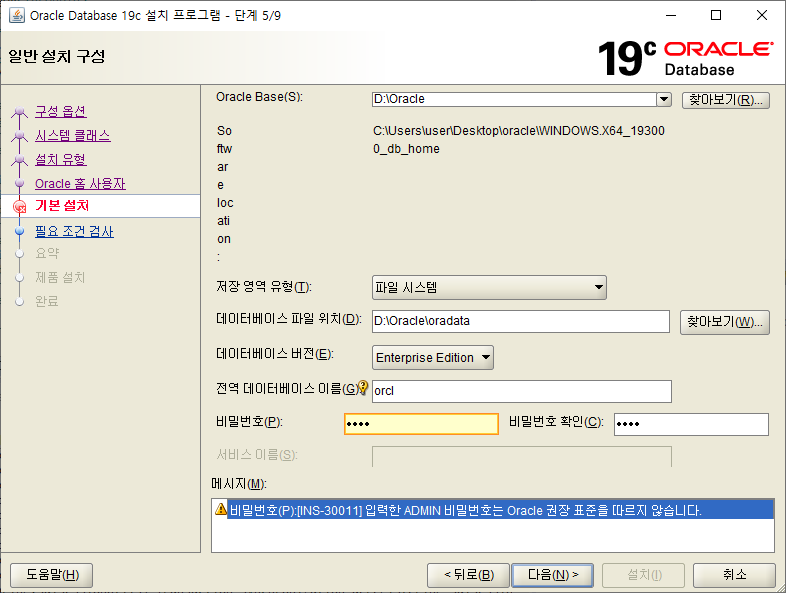
Task: Click the step bullet next to Oracle 홈 사용자
Action: [x=20, y=183]
